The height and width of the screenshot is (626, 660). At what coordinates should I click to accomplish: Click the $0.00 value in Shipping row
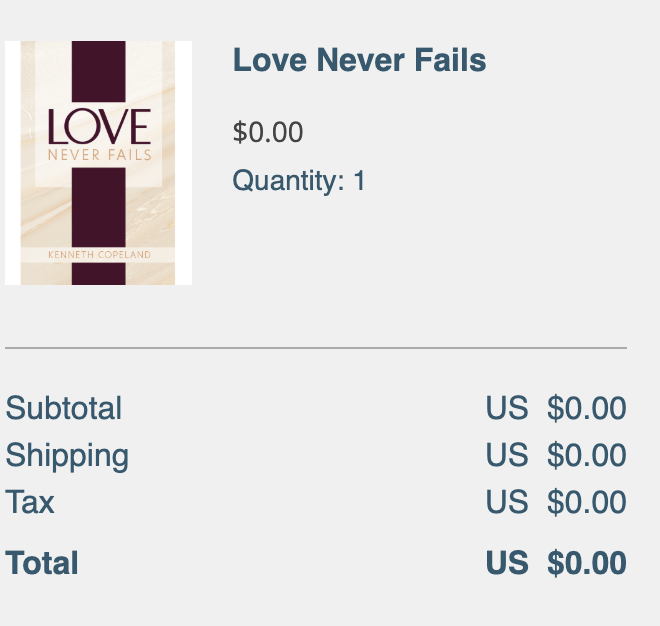tap(586, 455)
